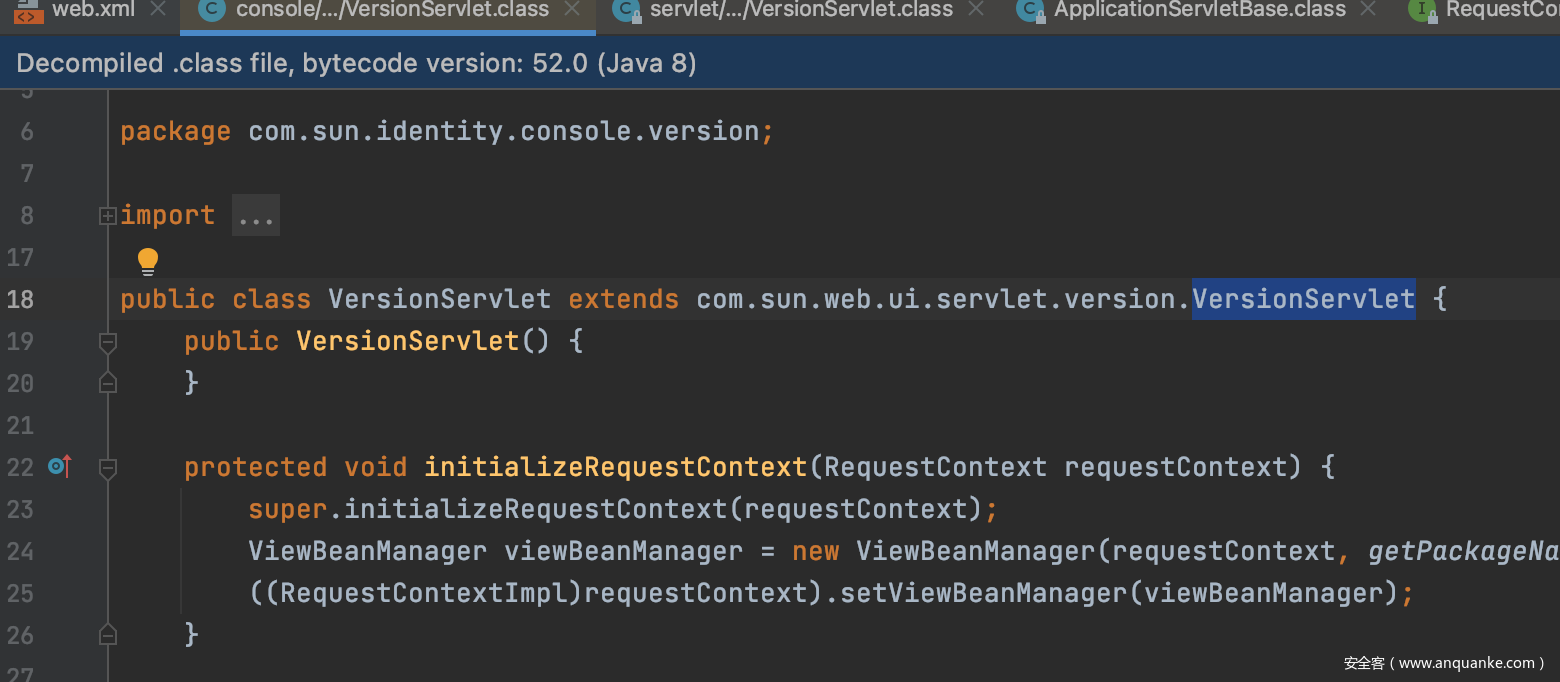Click the intention lightbulb icon

coord(148,261)
